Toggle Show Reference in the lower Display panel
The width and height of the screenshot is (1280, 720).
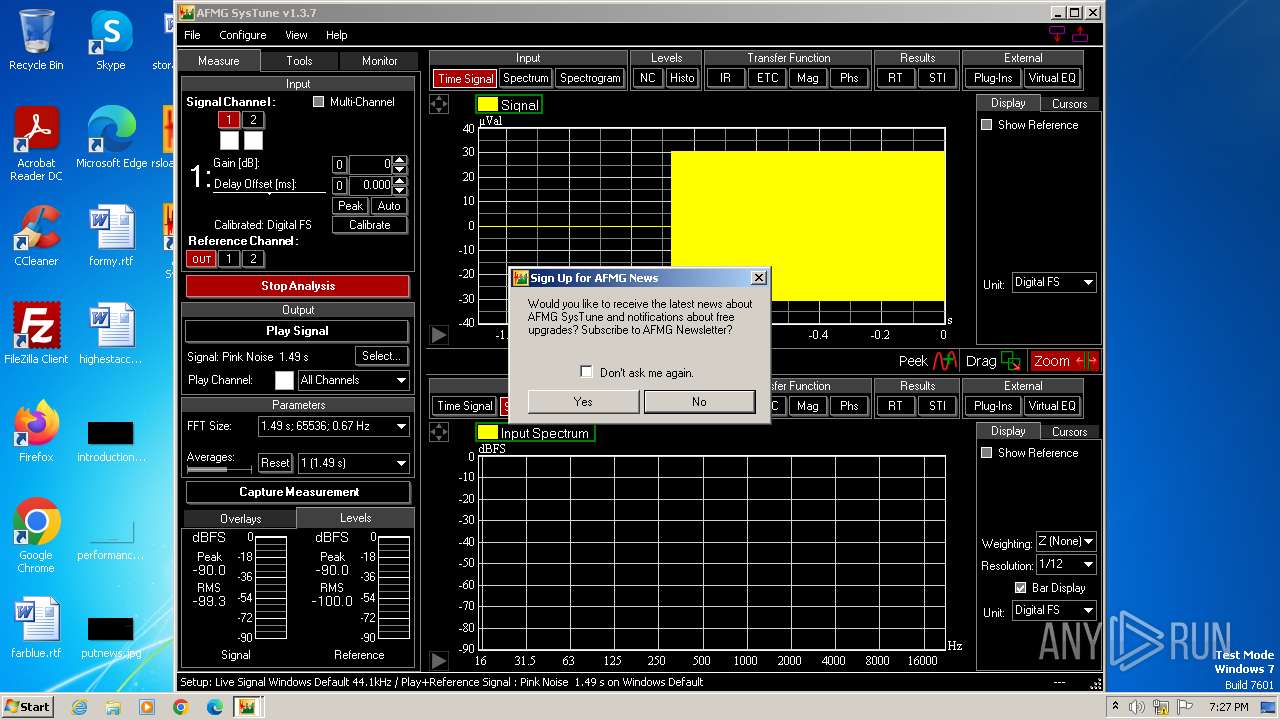tap(987, 453)
